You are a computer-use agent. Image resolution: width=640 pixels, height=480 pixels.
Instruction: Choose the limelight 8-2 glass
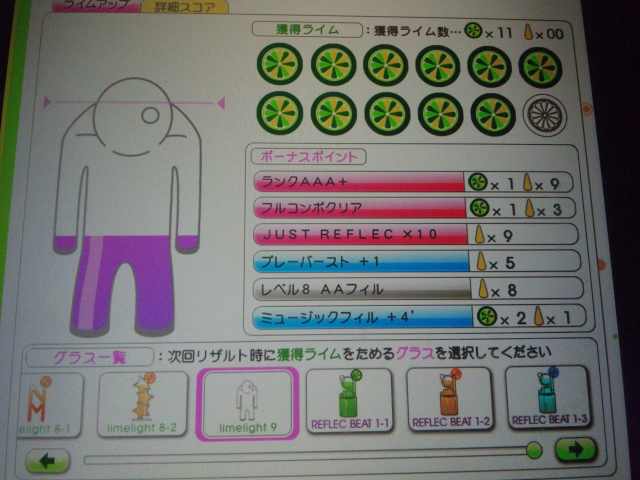142,404
